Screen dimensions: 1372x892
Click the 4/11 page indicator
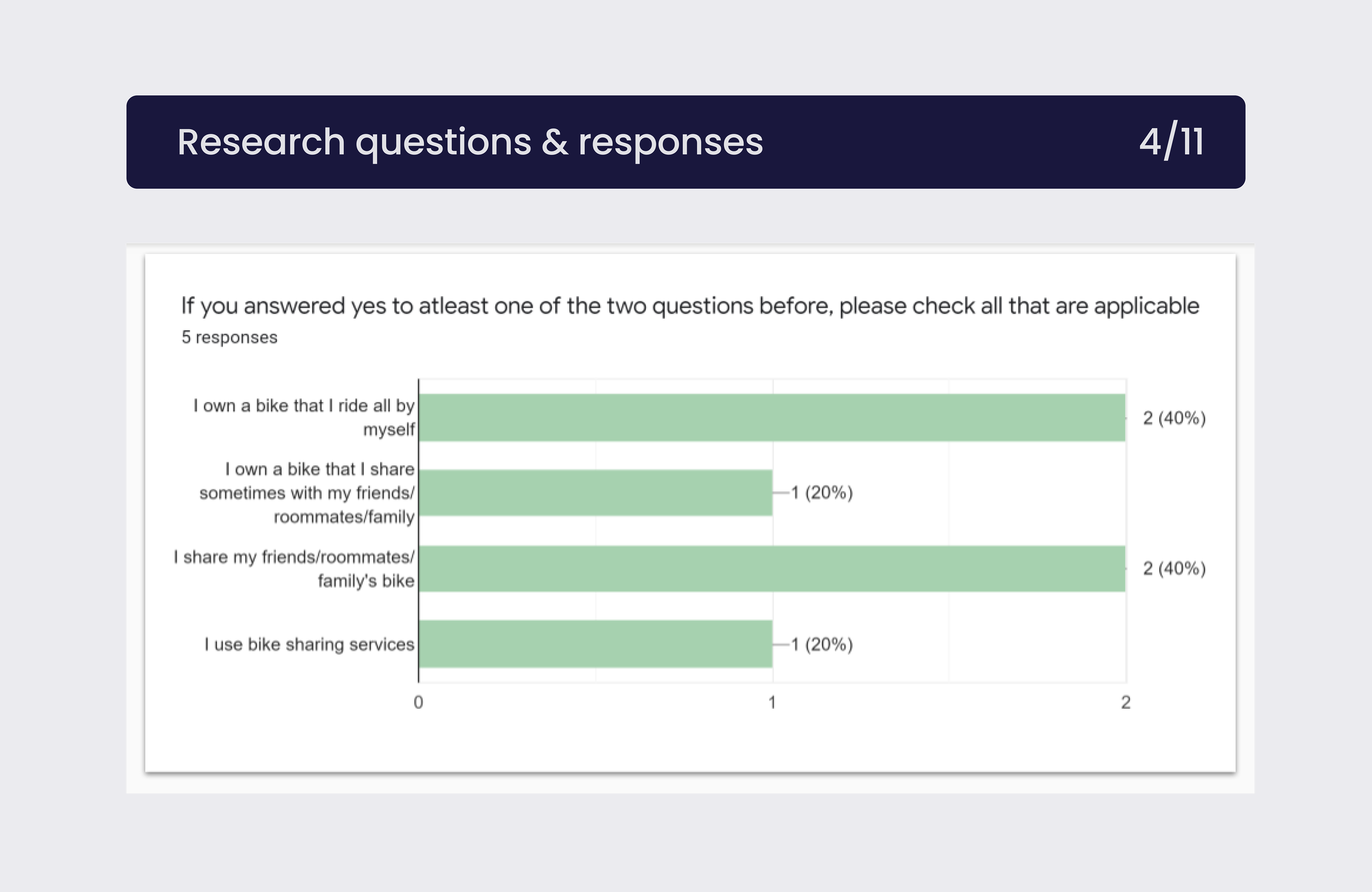[1172, 142]
